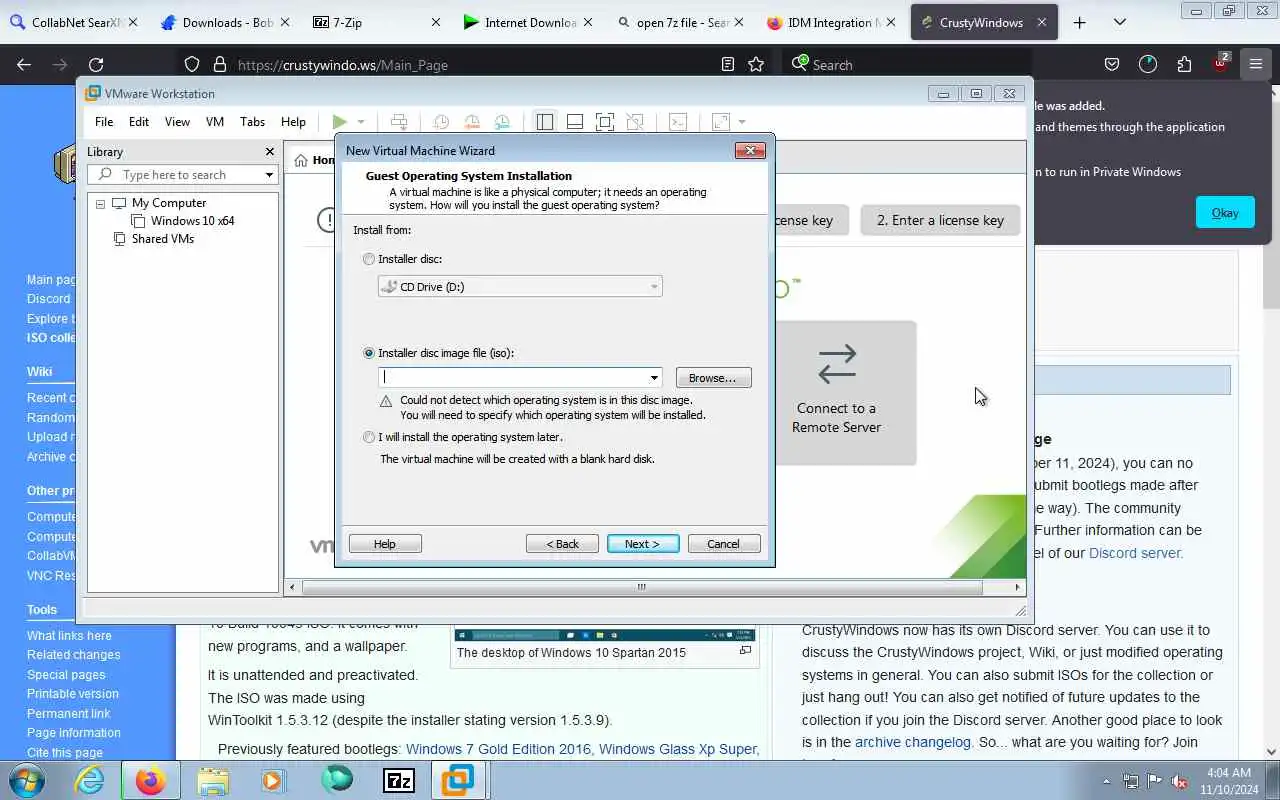Open the Snapshot Manager toolbar icon
Viewport: 1280px width, 800px height.
click(502, 122)
